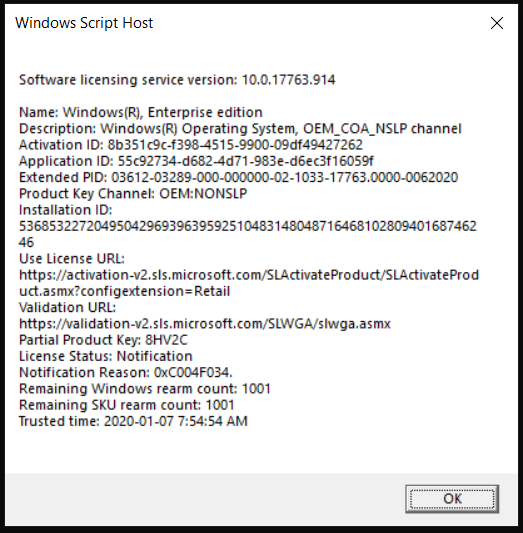
Task: Select the Activation ID value line
Action: point(191,145)
